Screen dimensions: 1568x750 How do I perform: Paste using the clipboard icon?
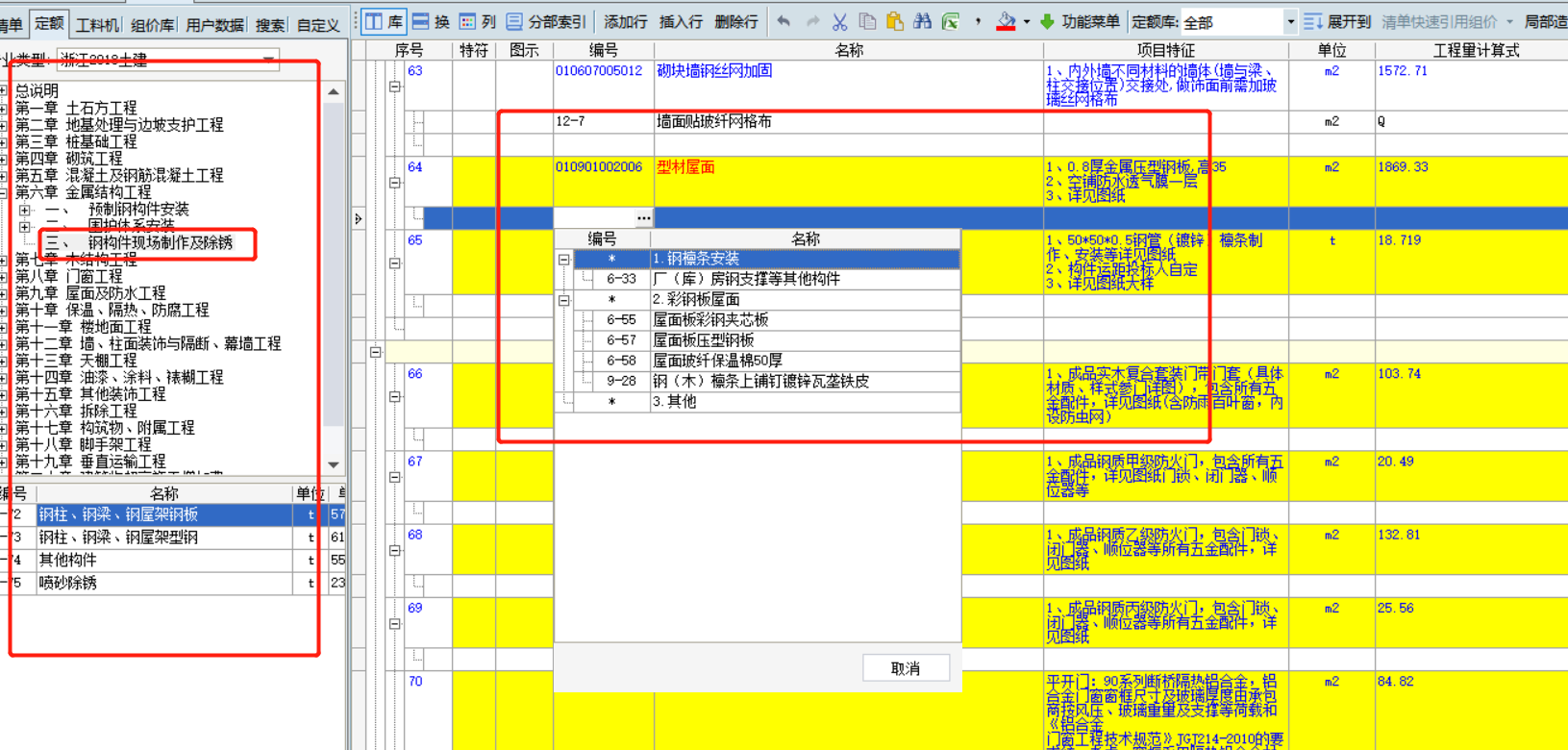point(895,21)
